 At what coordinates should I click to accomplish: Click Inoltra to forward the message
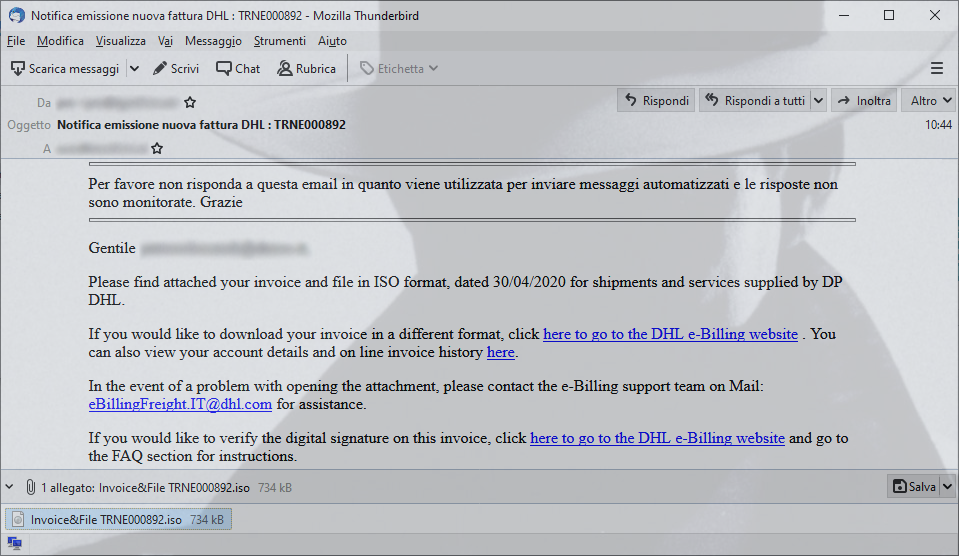[864, 100]
